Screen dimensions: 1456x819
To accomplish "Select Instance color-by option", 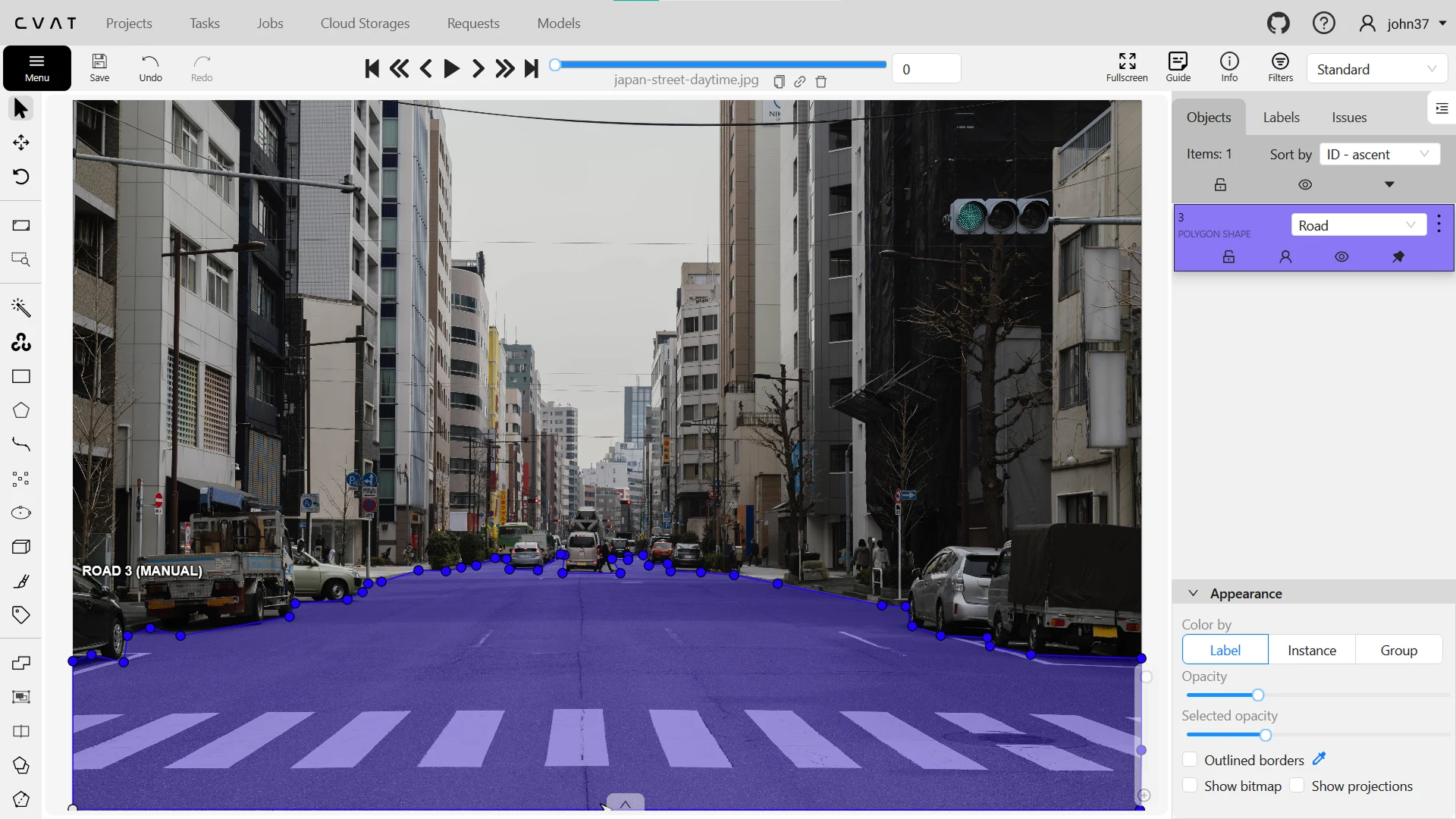I will [1311, 650].
